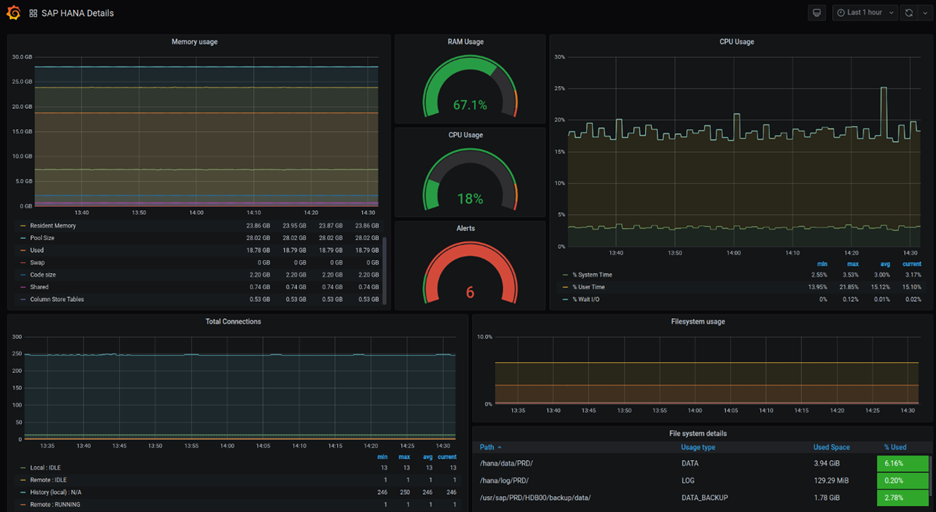The image size is (936, 512).
Task: Click the % User Time legend color marker
Action: click(565, 288)
